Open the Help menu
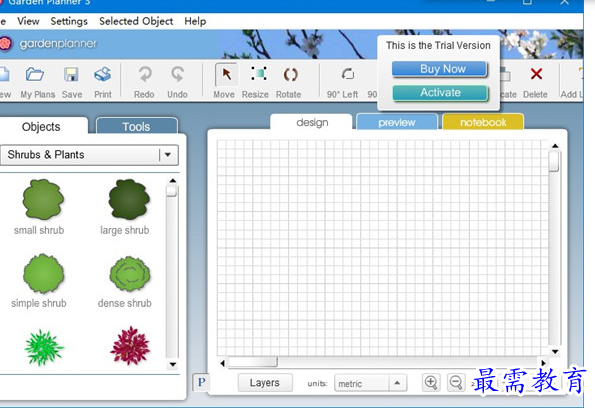 point(195,21)
